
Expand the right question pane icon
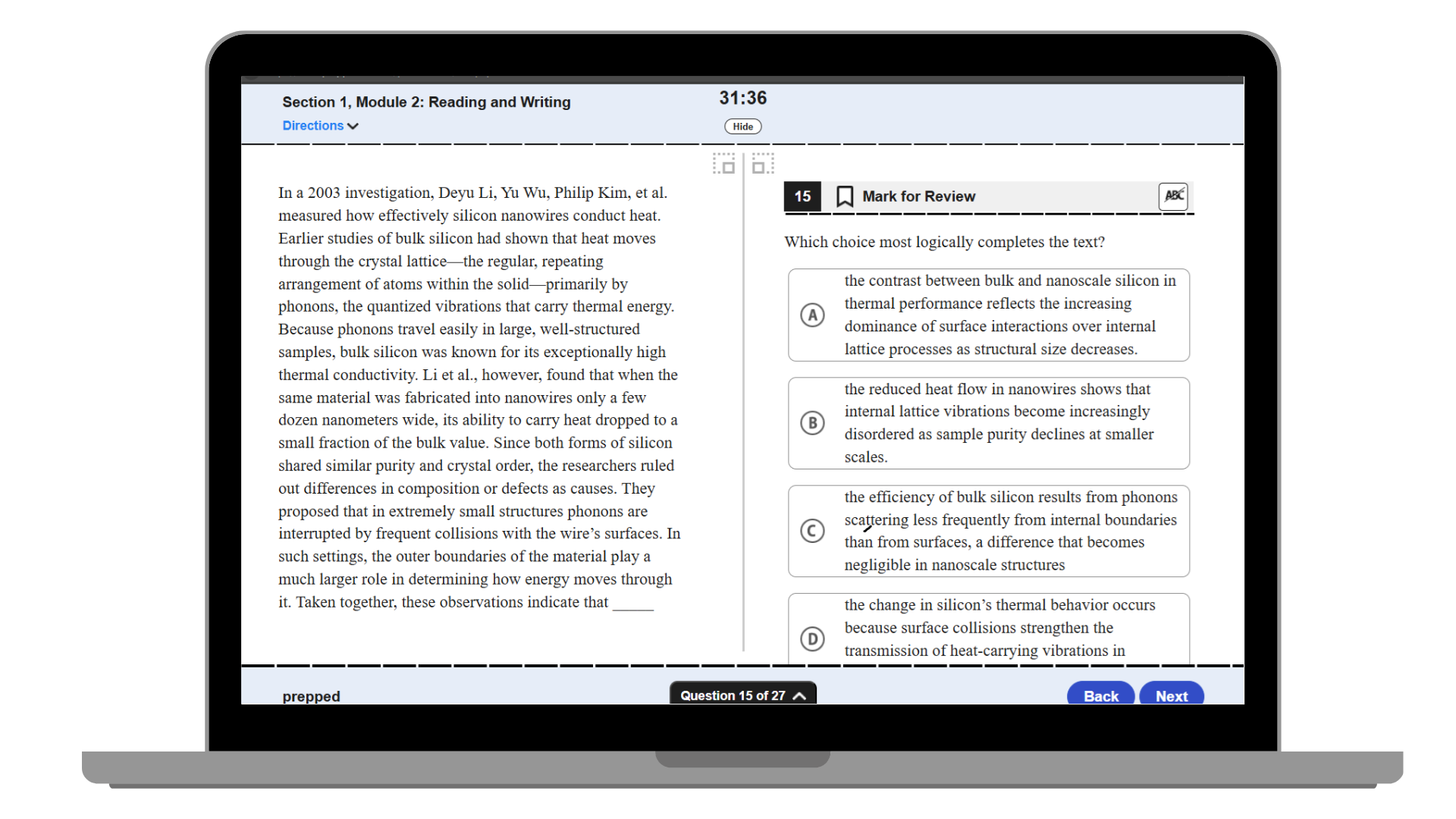tap(763, 164)
